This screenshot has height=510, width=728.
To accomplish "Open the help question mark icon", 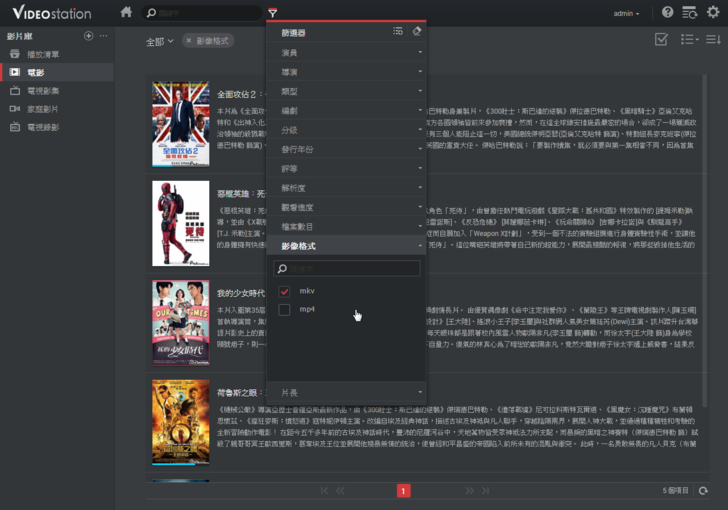I will coord(667,12).
